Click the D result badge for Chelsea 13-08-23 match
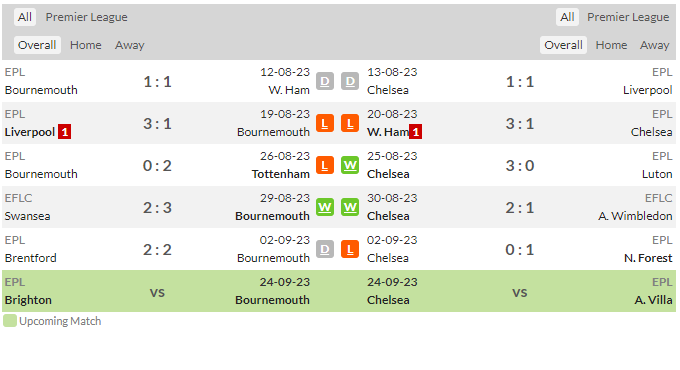The width and height of the screenshot is (680, 370). (350, 81)
